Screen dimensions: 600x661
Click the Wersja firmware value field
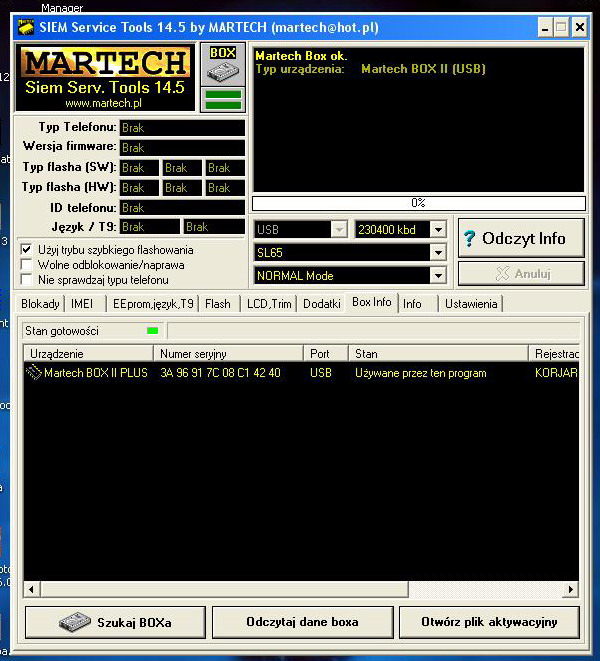[182, 148]
